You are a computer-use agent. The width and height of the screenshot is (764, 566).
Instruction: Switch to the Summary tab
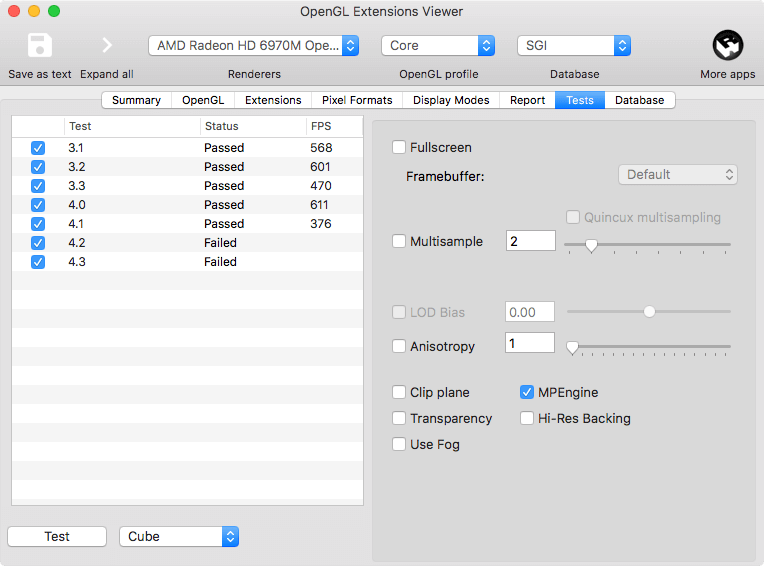(x=136, y=100)
